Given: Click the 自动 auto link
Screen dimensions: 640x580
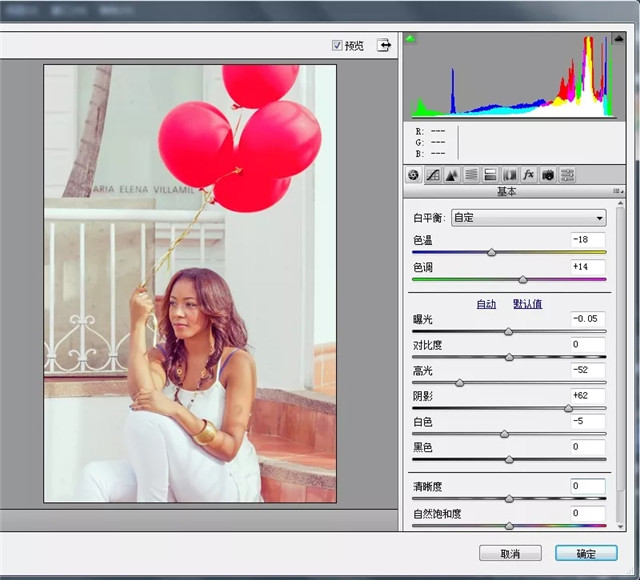Looking at the screenshot, I should (x=486, y=304).
